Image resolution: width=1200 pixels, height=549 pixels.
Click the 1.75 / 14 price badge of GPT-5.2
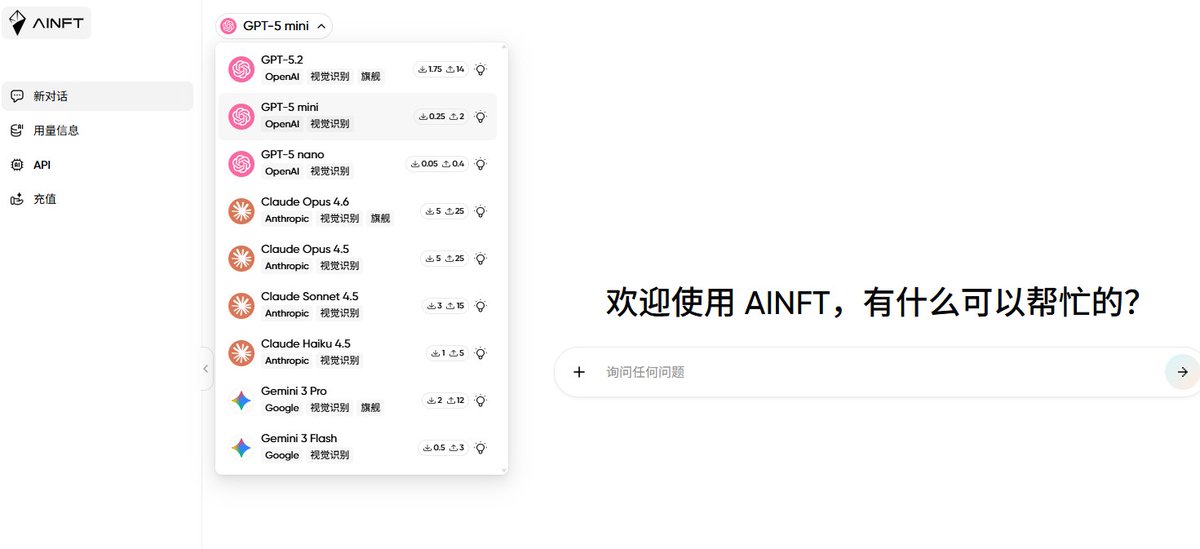[x=441, y=69]
